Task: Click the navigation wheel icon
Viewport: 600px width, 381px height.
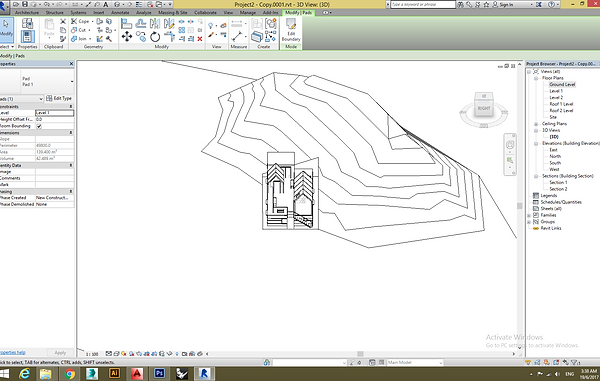Action: (510, 145)
